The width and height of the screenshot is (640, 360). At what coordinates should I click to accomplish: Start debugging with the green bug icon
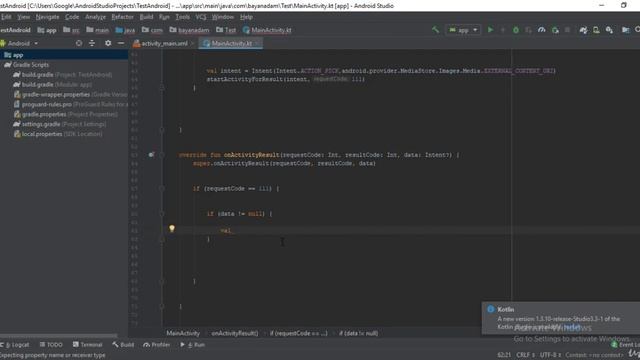click(516, 30)
